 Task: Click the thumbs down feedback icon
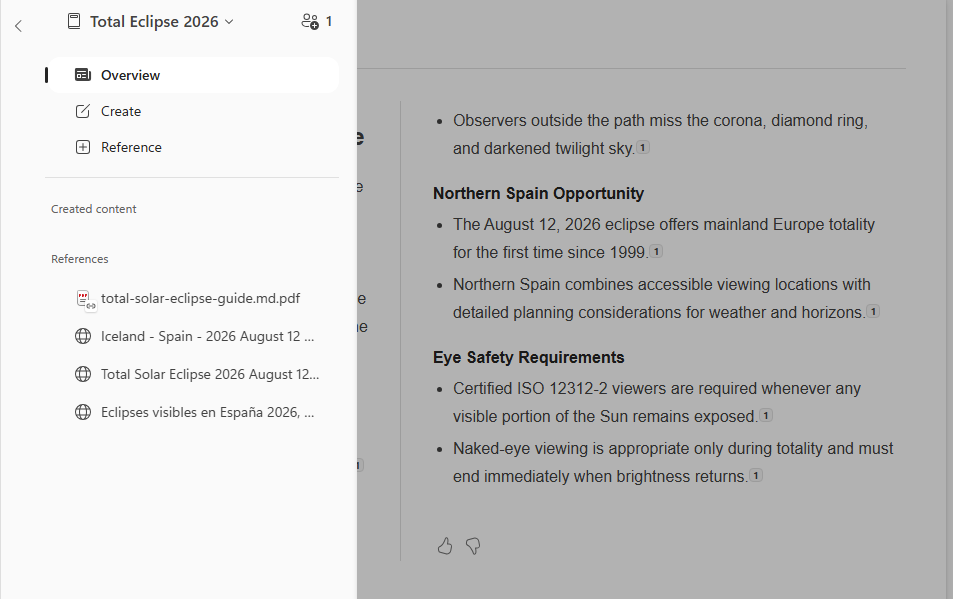click(x=473, y=546)
